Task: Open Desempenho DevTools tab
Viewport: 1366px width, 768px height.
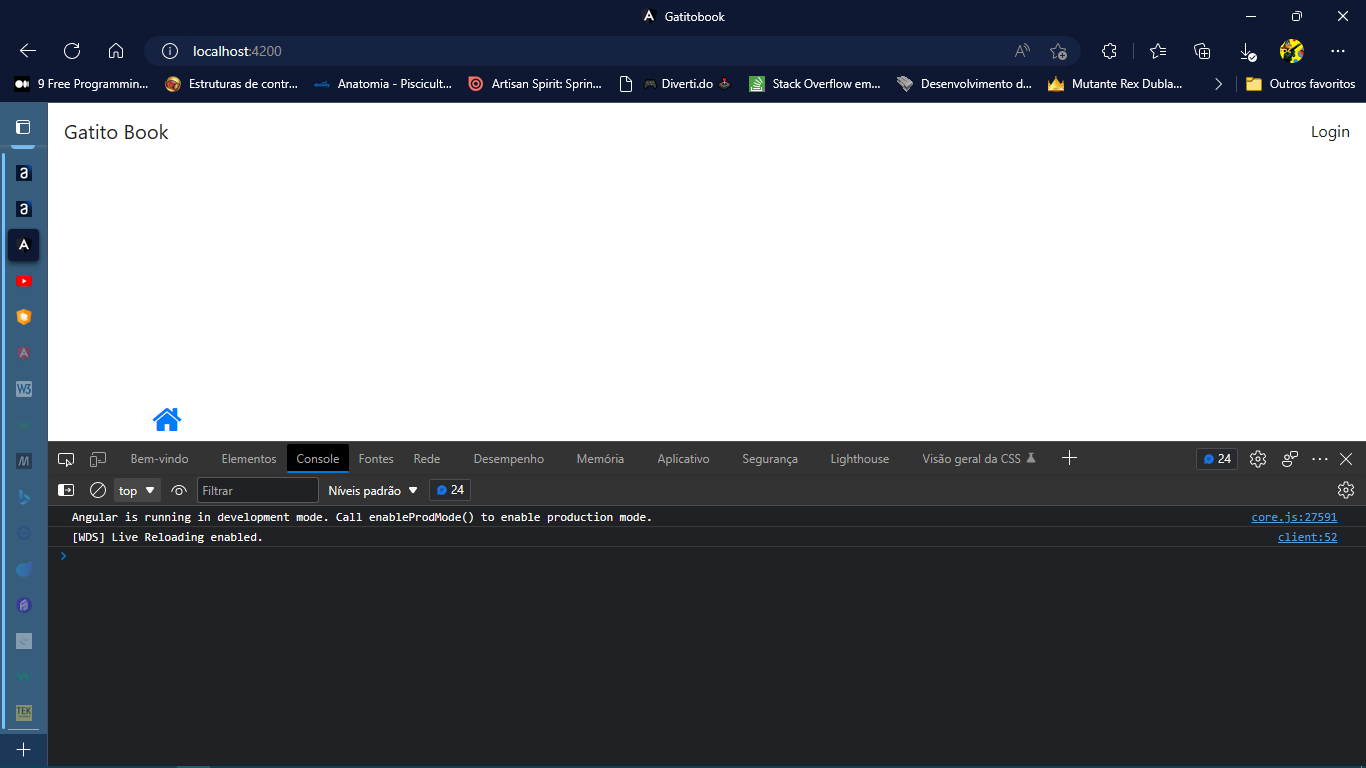Action: tap(509, 459)
